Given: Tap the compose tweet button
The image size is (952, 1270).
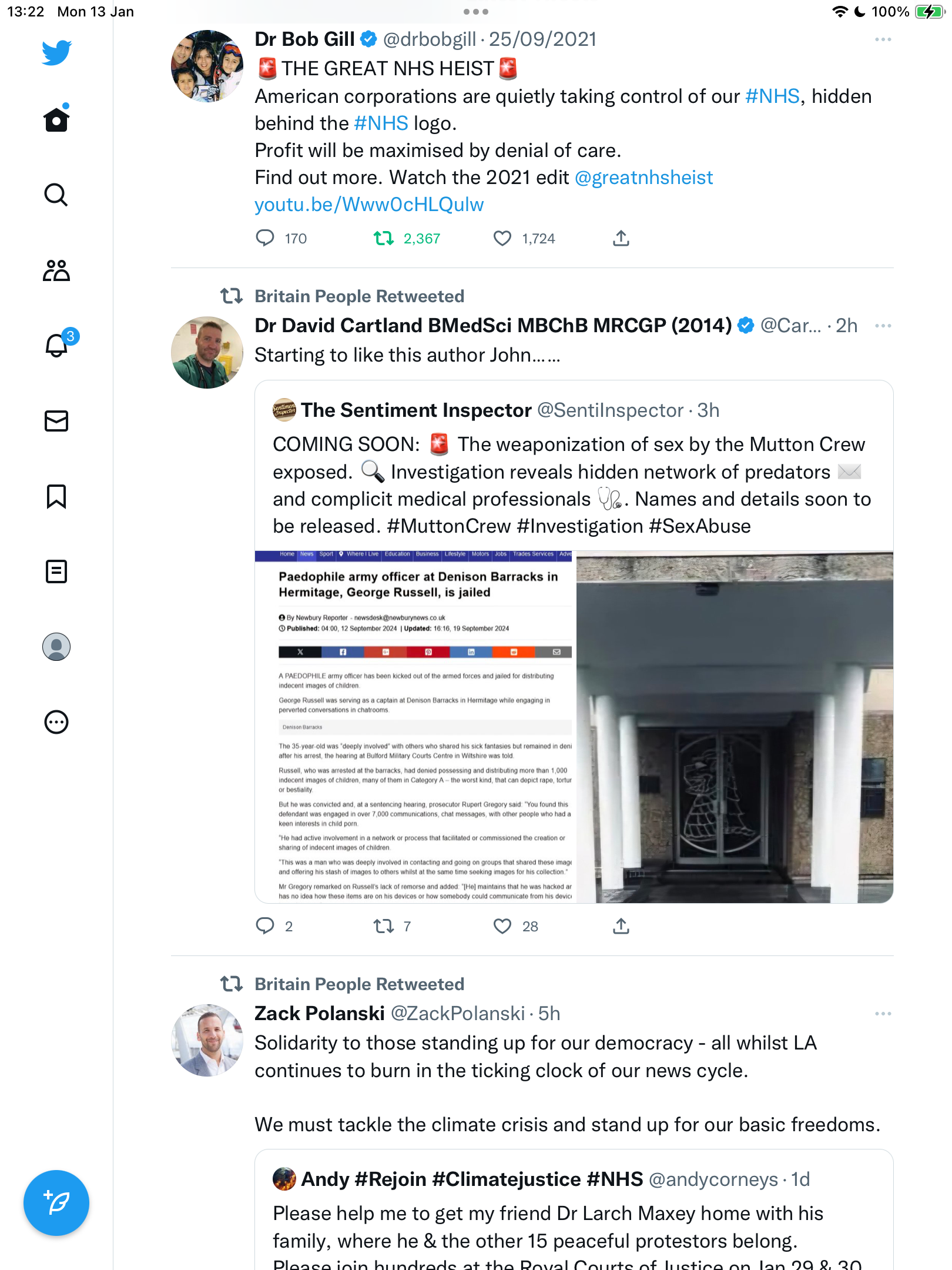Looking at the screenshot, I should [56, 1203].
